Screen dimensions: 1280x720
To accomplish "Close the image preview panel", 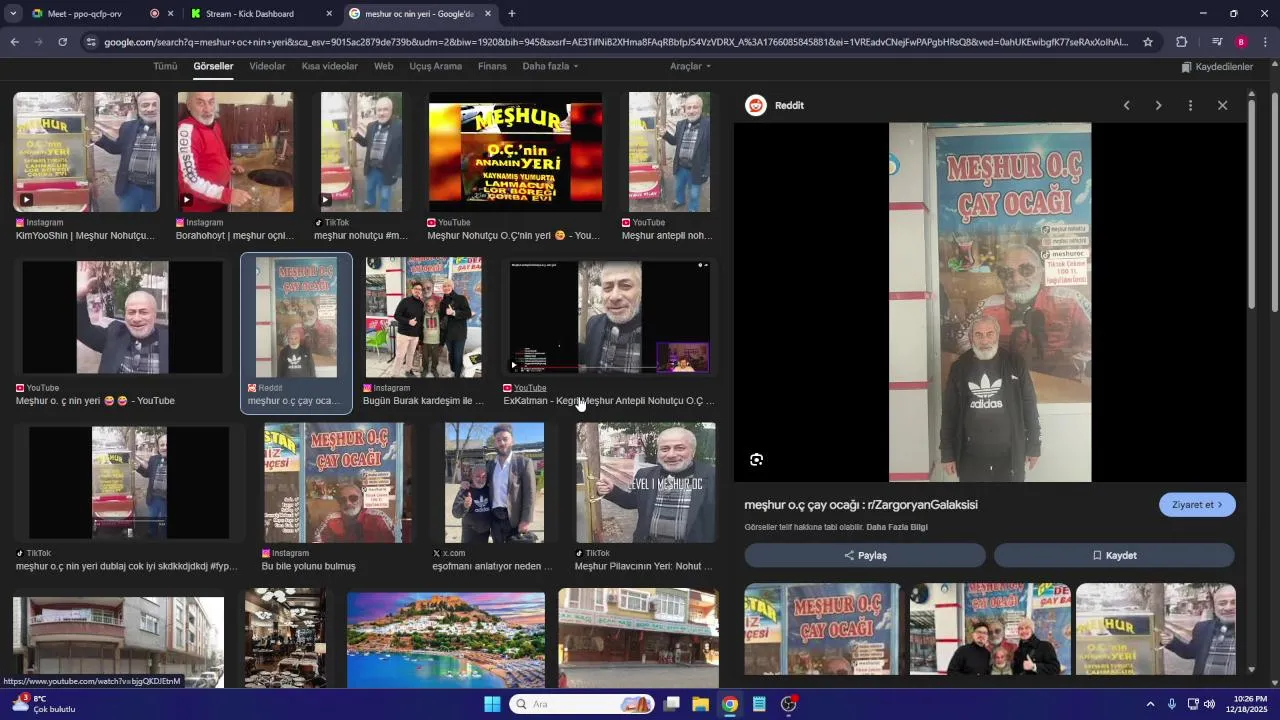I will [1222, 105].
